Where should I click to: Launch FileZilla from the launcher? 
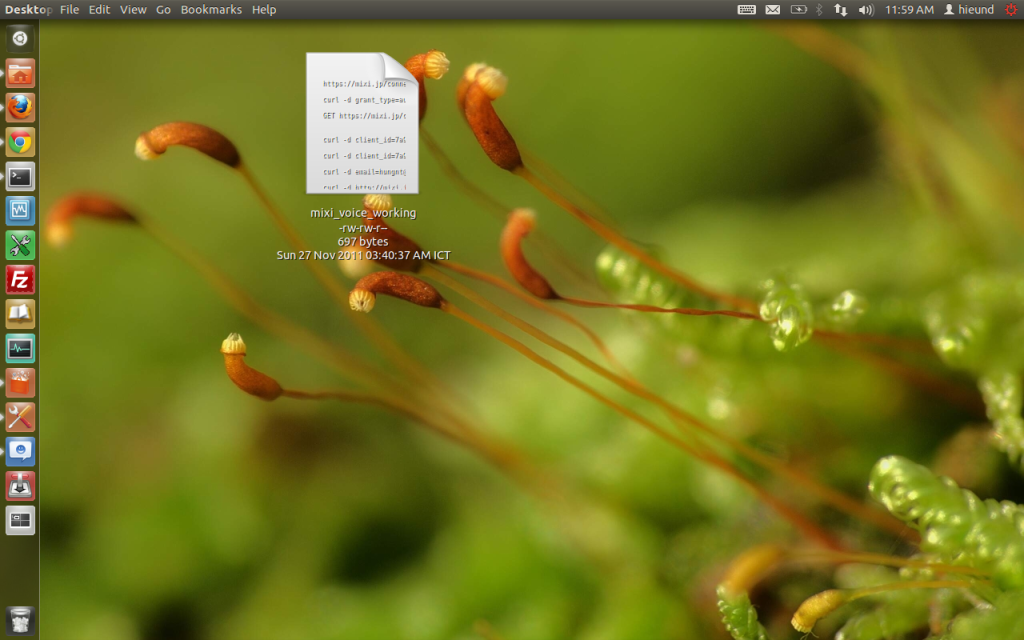point(20,279)
